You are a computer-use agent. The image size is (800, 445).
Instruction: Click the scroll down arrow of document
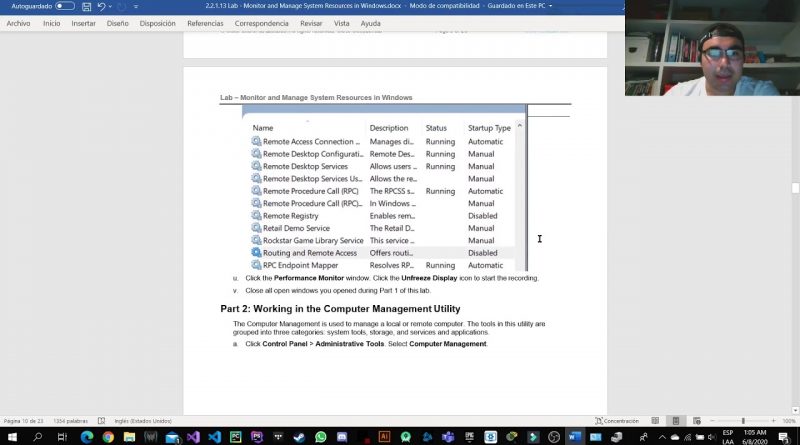click(x=795, y=410)
